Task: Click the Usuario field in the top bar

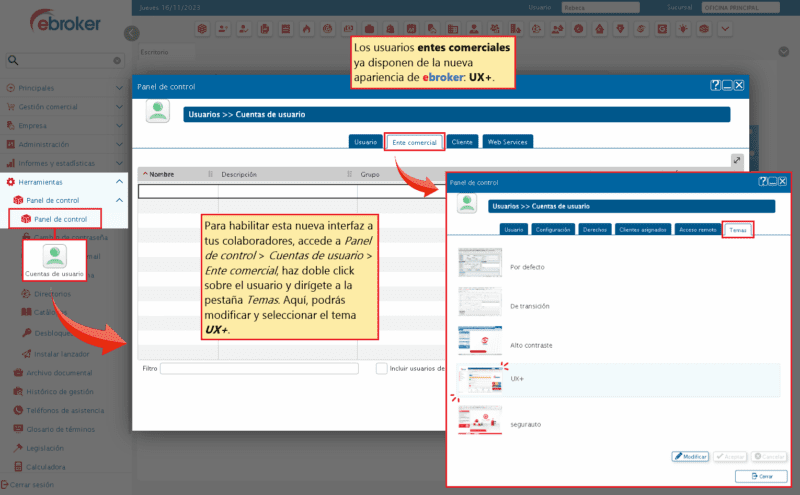Action: pos(600,8)
